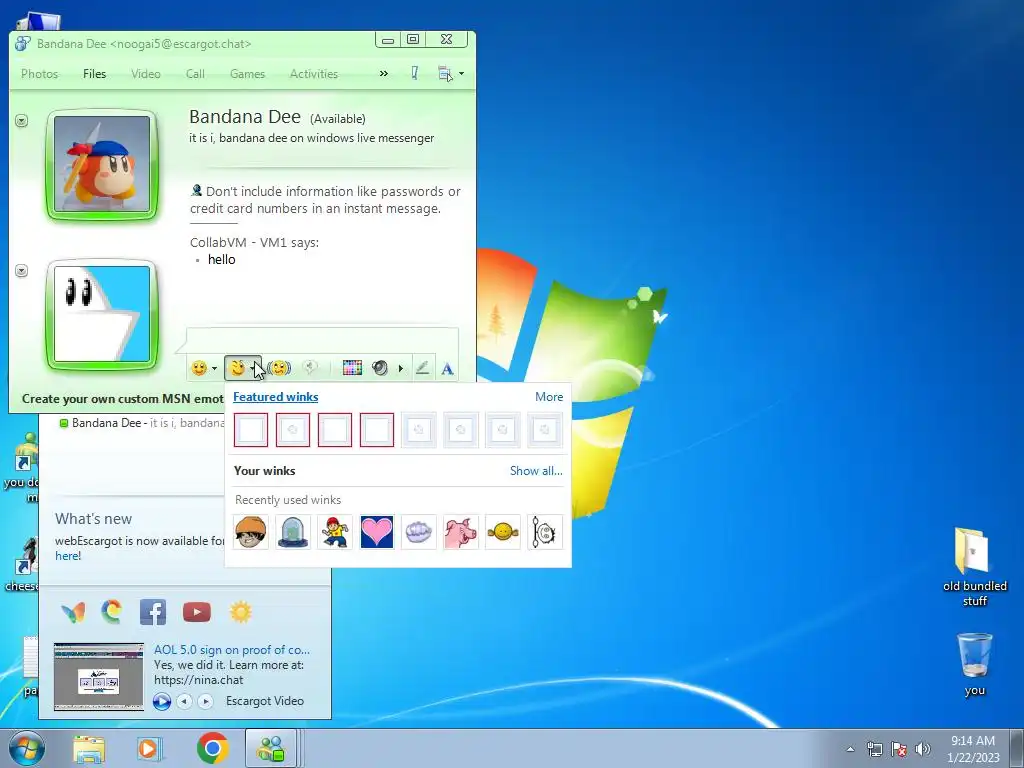Click the Escargot video thumbnail

click(x=99, y=677)
